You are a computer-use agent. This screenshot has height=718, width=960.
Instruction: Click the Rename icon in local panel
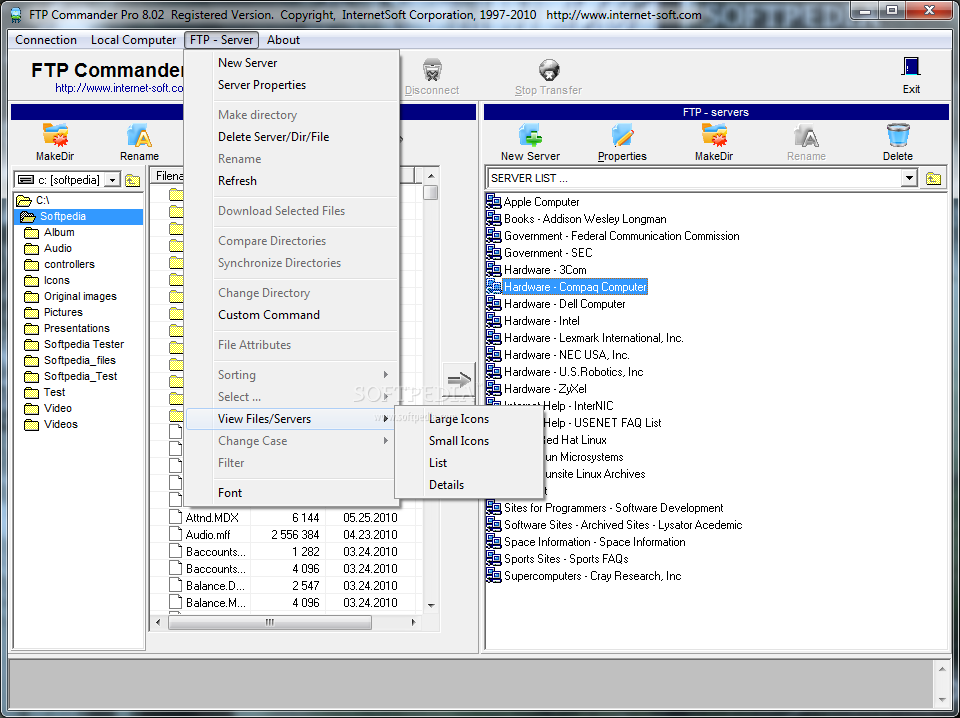pyautogui.click(x=140, y=135)
